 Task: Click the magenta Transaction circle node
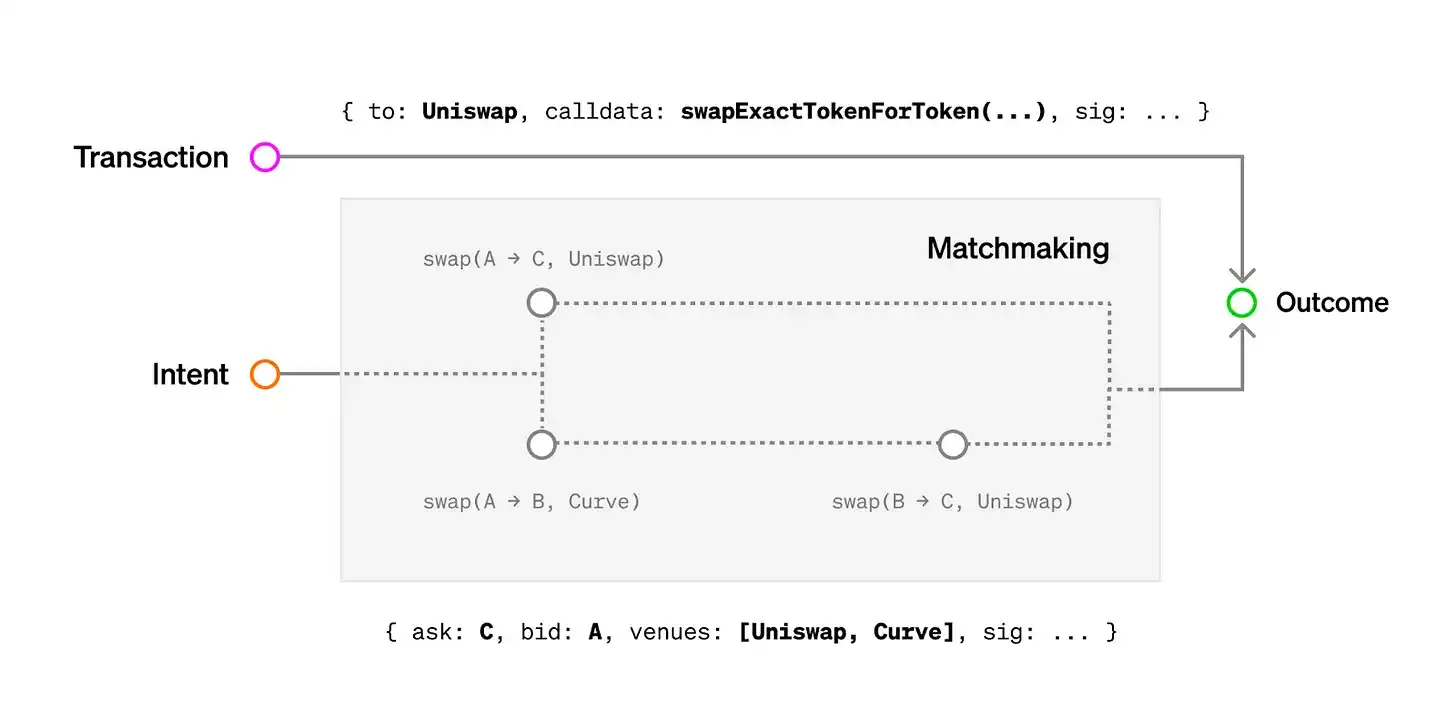265,157
